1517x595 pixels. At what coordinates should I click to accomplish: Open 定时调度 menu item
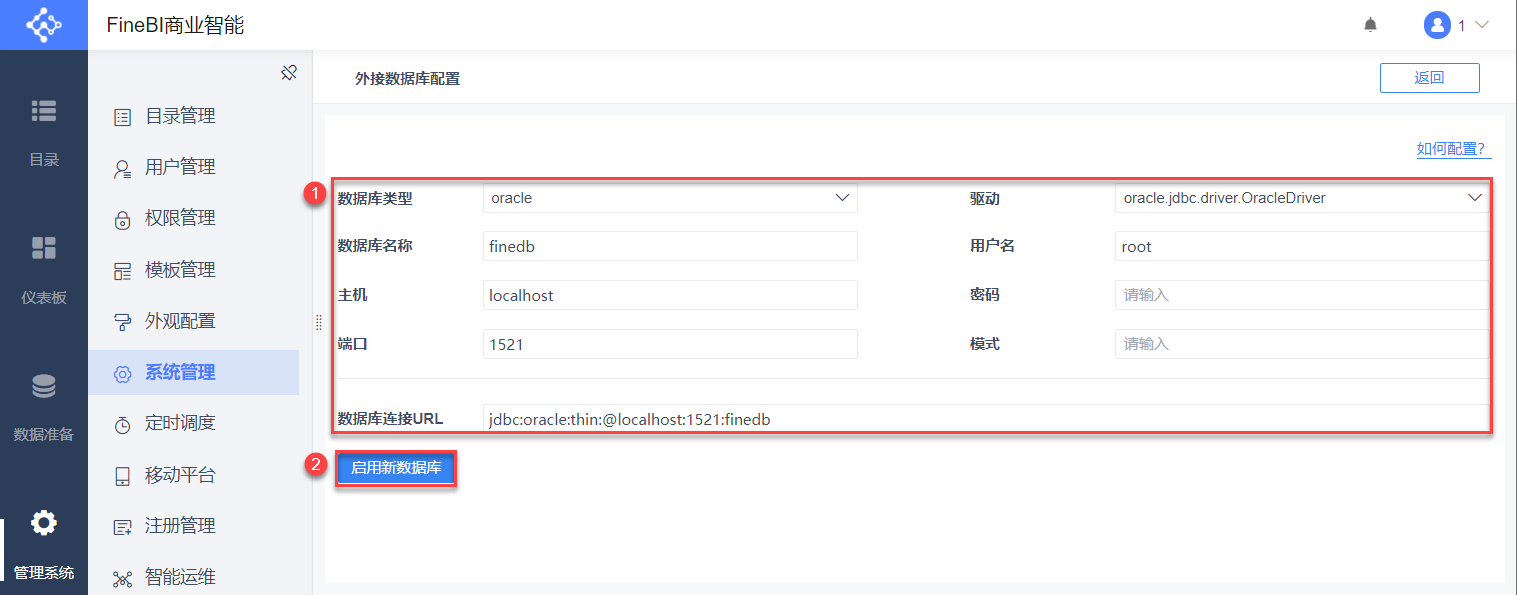point(180,423)
